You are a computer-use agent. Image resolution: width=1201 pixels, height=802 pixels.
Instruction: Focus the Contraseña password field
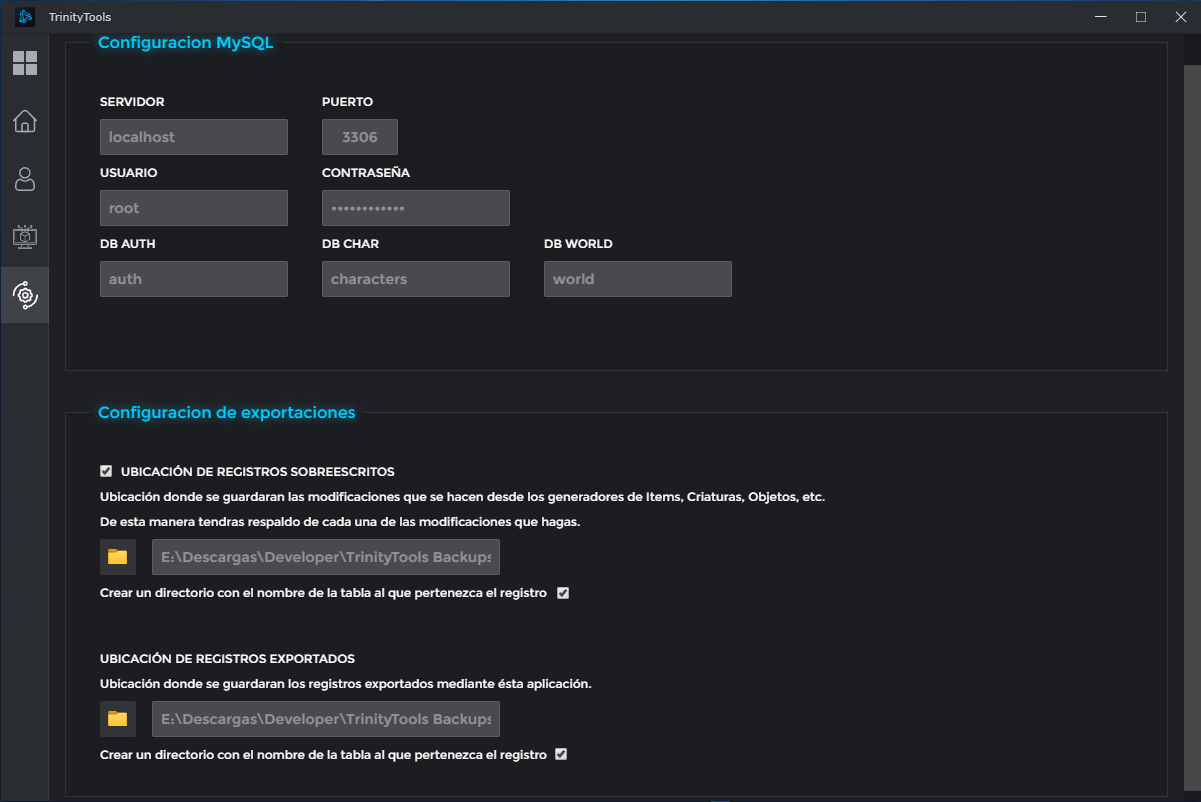tap(416, 208)
